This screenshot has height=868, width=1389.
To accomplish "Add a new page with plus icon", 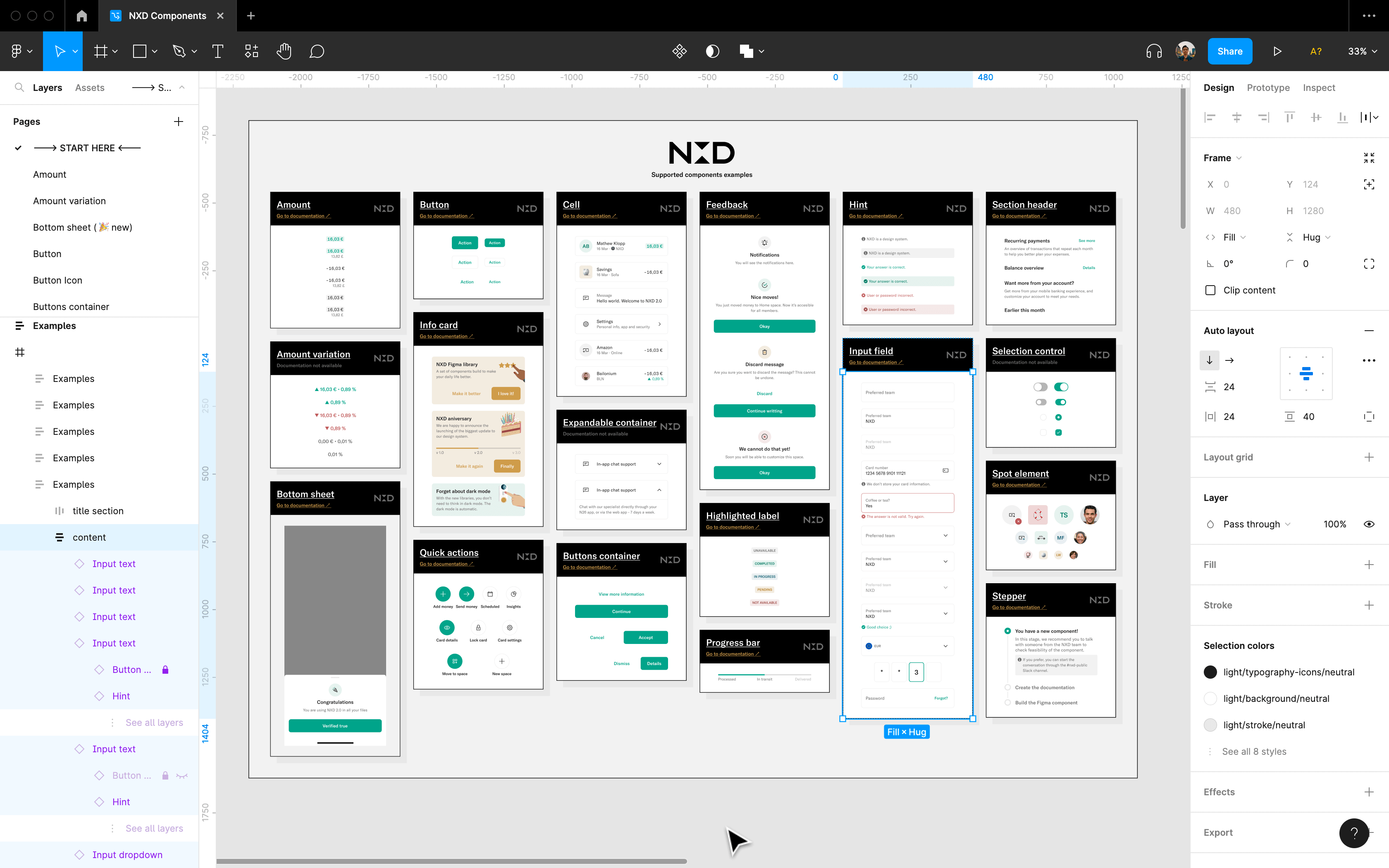I will click(x=179, y=122).
